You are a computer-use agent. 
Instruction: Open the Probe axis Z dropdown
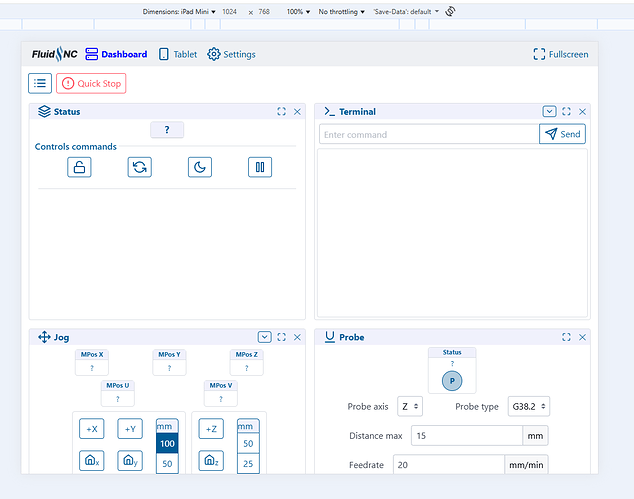(410, 406)
